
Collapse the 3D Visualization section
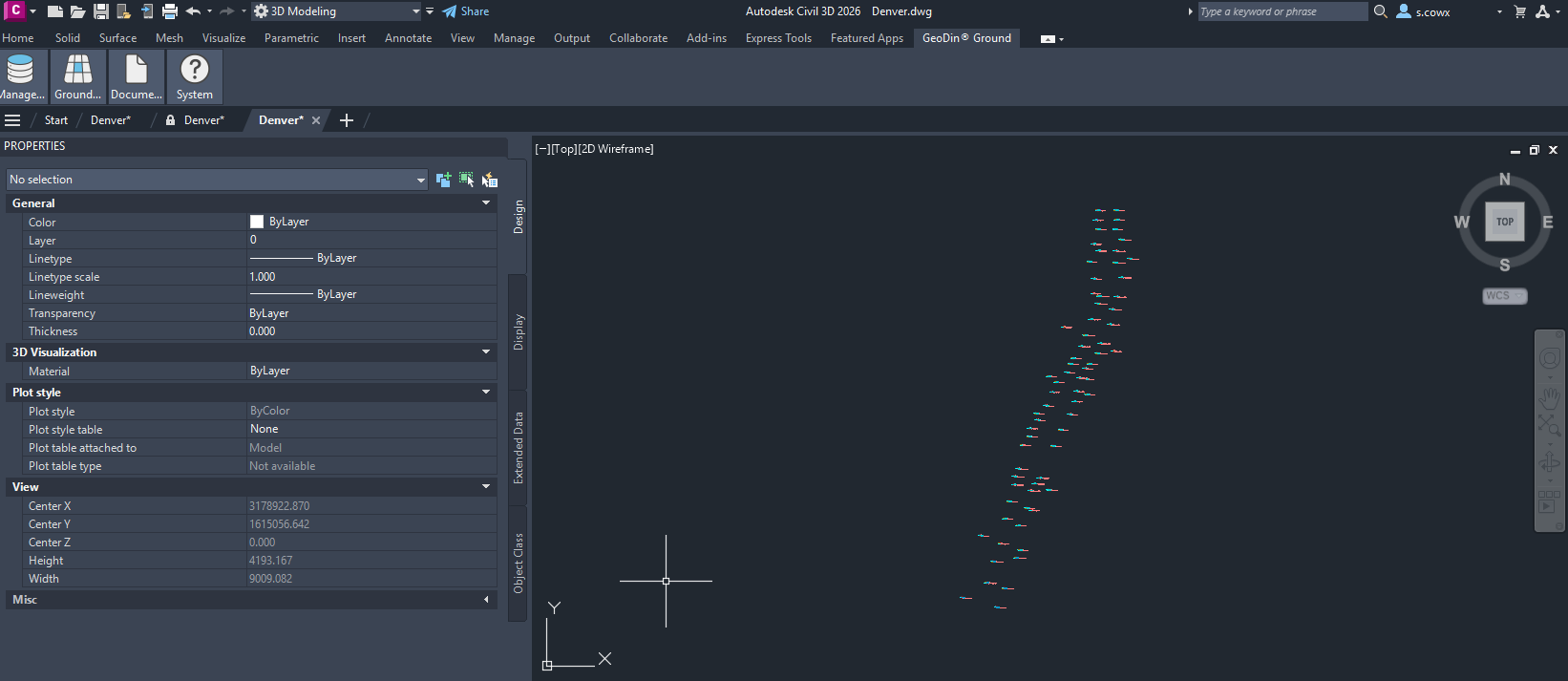(x=486, y=352)
